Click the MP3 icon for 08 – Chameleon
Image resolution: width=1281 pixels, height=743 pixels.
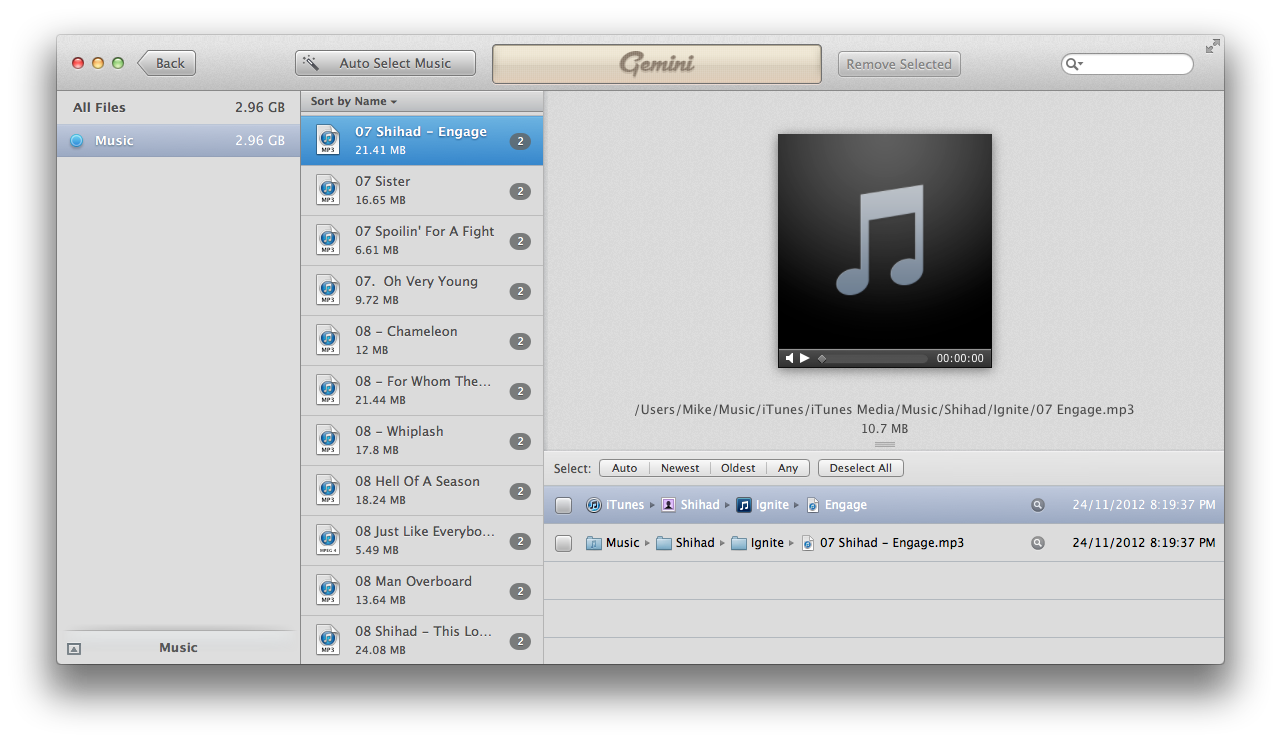(328, 340)
